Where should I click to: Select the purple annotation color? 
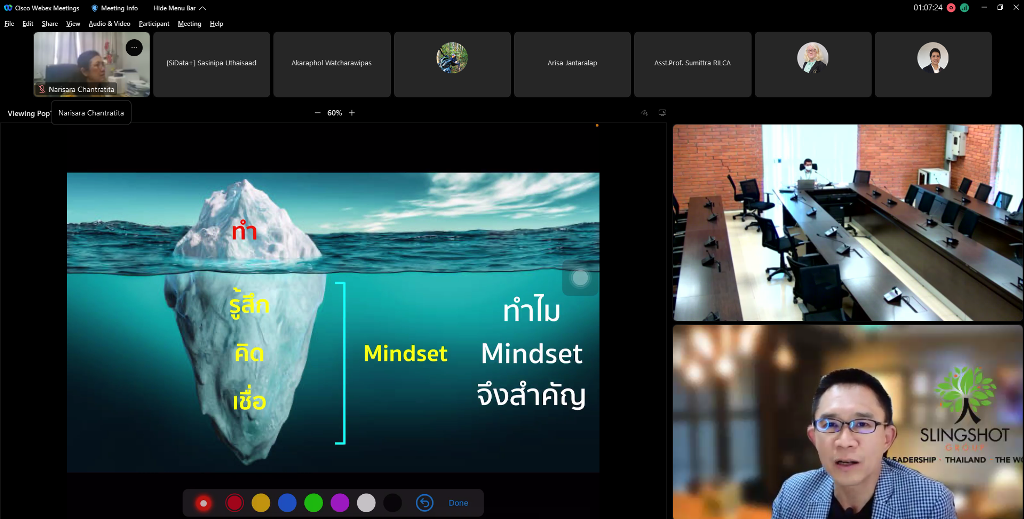click(340, 503)
